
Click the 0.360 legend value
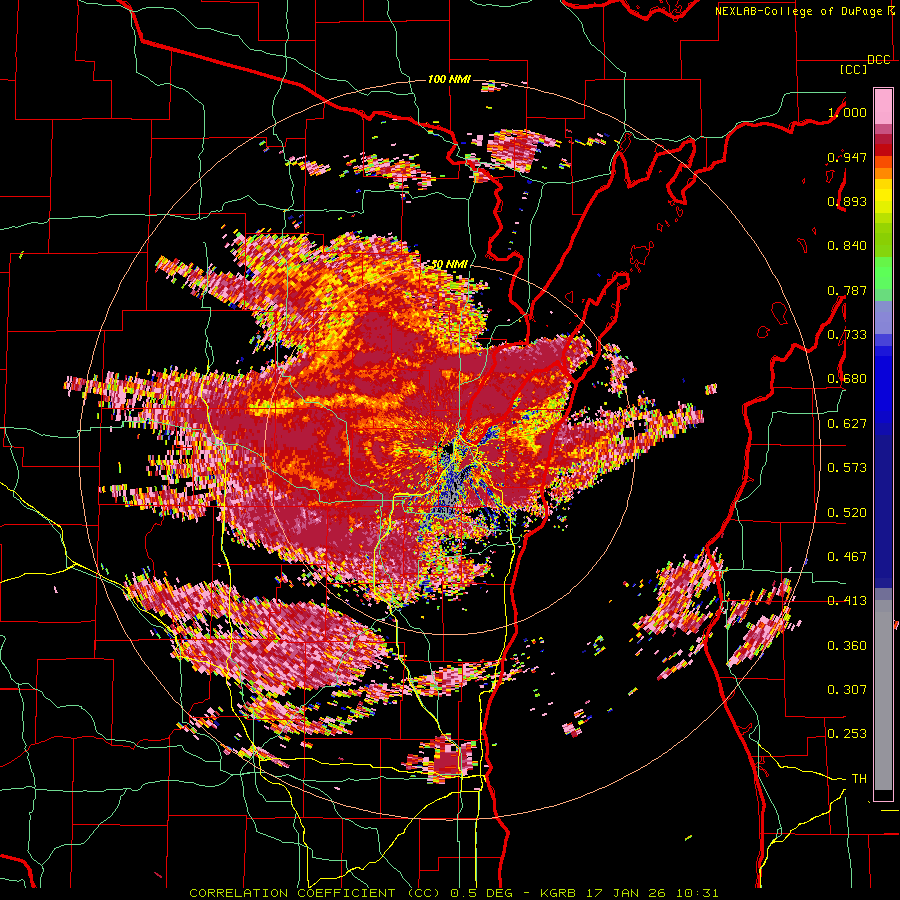[x=847, y=646]
